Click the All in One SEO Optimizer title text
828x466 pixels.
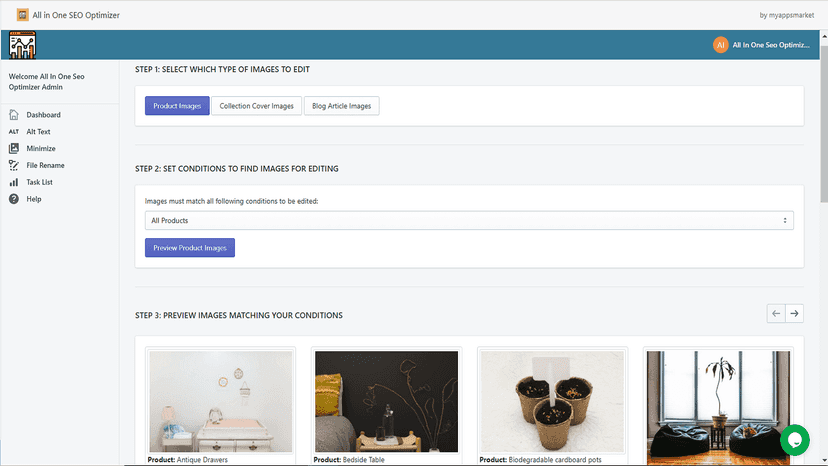coord(76,15)
